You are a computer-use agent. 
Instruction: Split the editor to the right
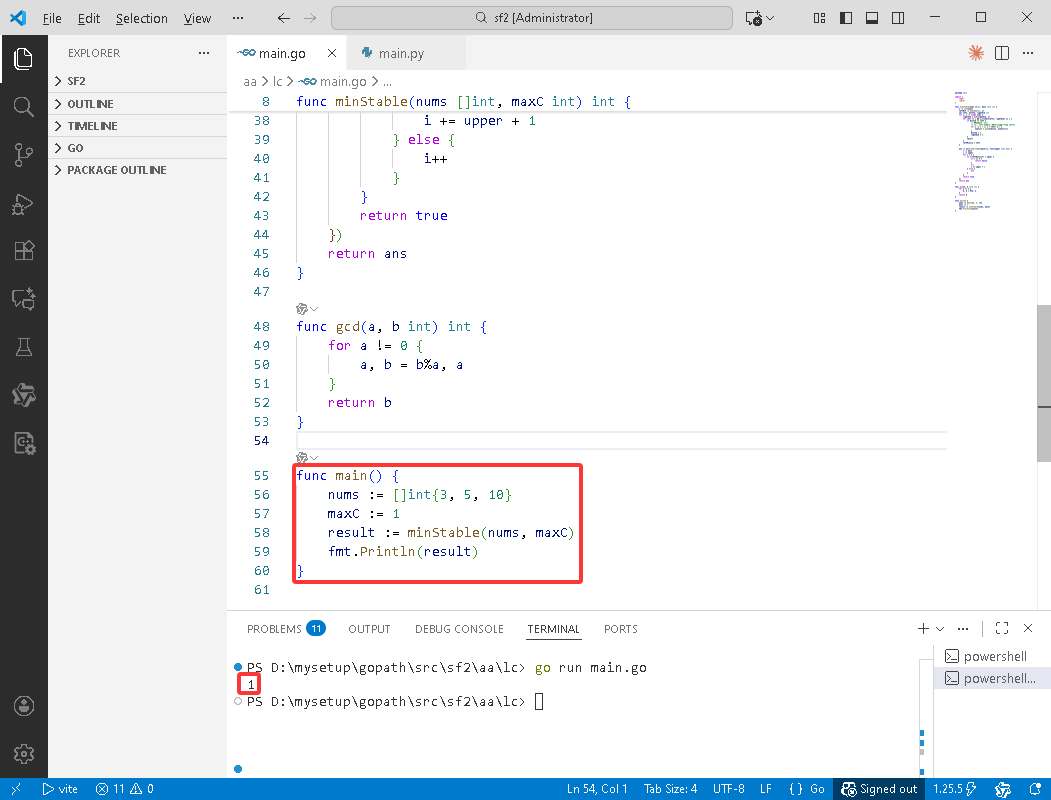(1002, 53)
